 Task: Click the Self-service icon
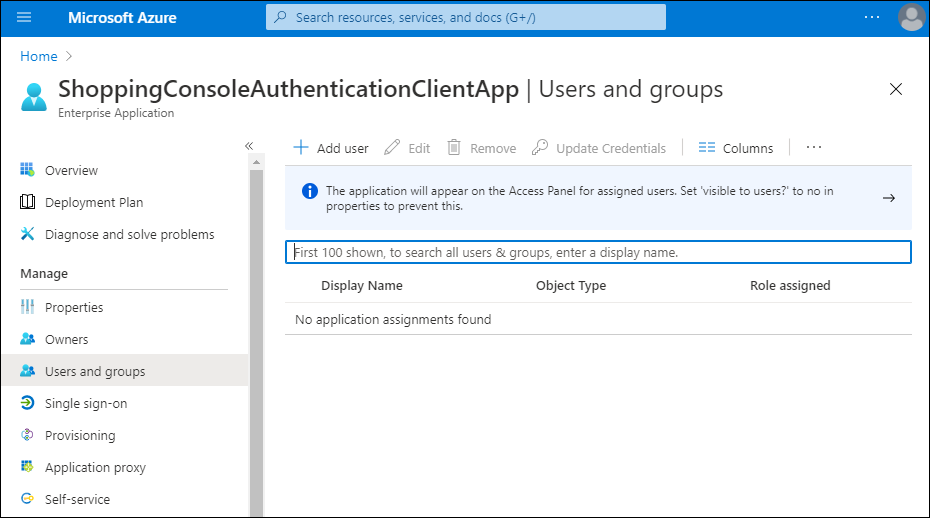tap(28, 499)
